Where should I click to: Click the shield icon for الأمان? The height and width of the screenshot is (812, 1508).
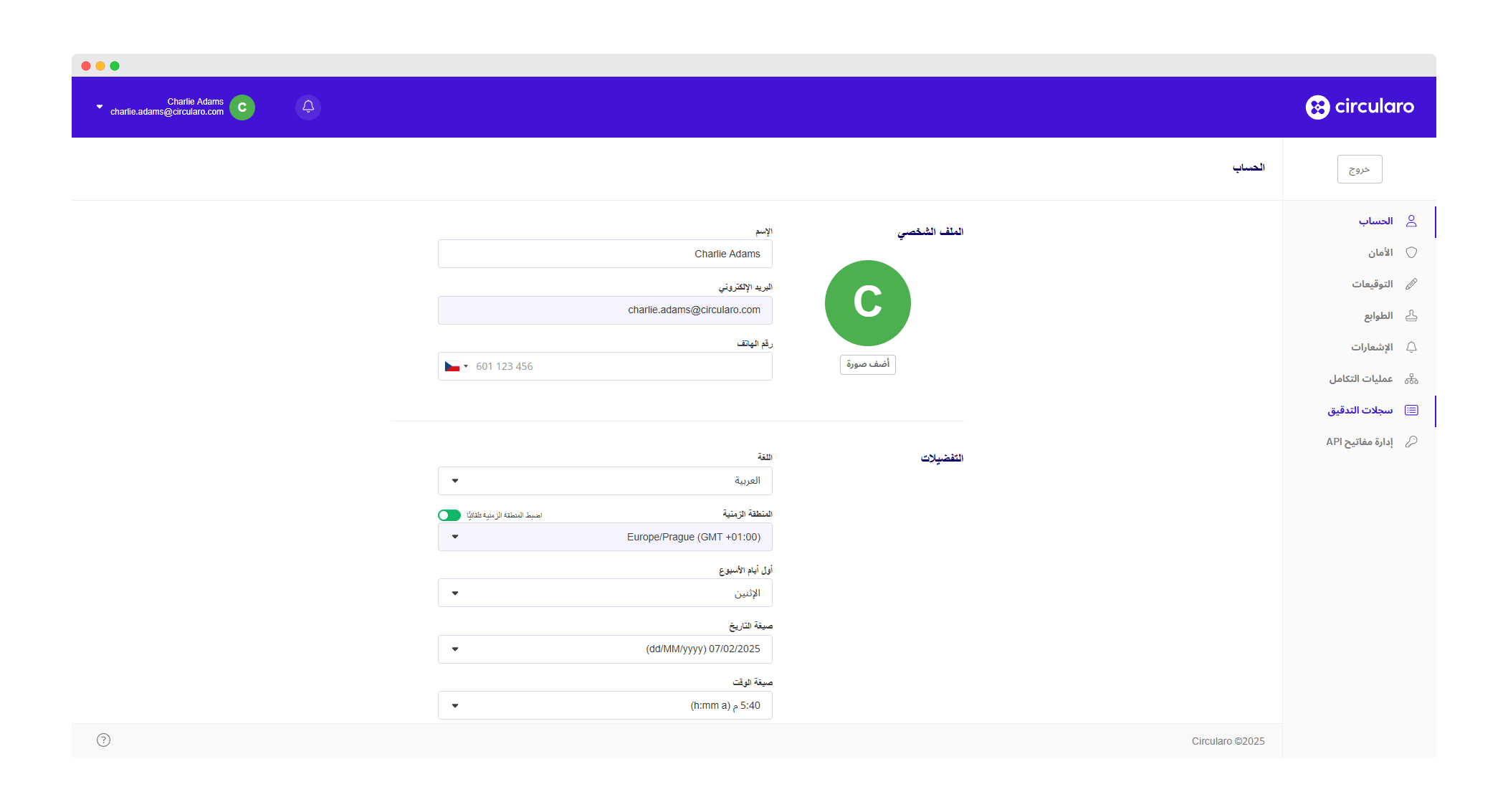[1411, 252]
